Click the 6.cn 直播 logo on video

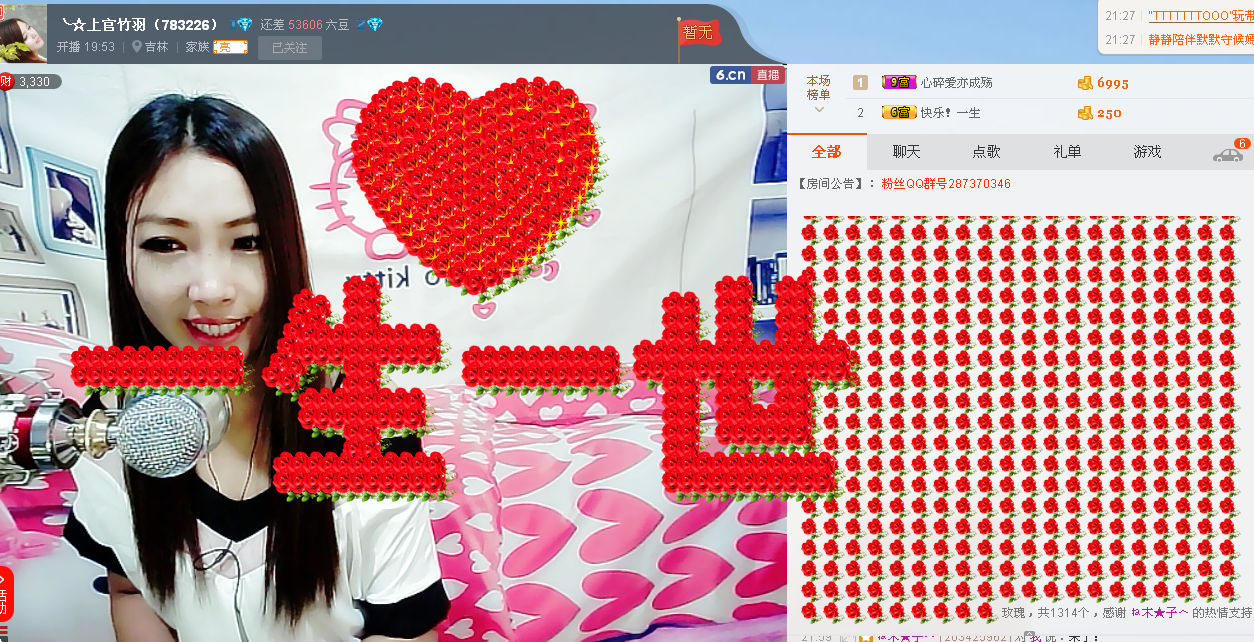click(747, 75)
